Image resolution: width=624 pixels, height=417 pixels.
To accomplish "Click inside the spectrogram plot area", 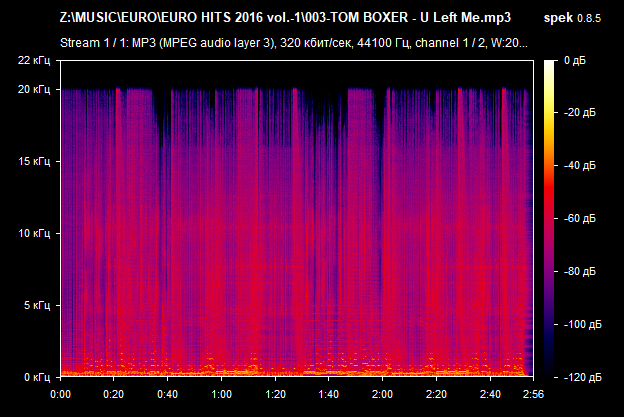I will click(297, 218).
